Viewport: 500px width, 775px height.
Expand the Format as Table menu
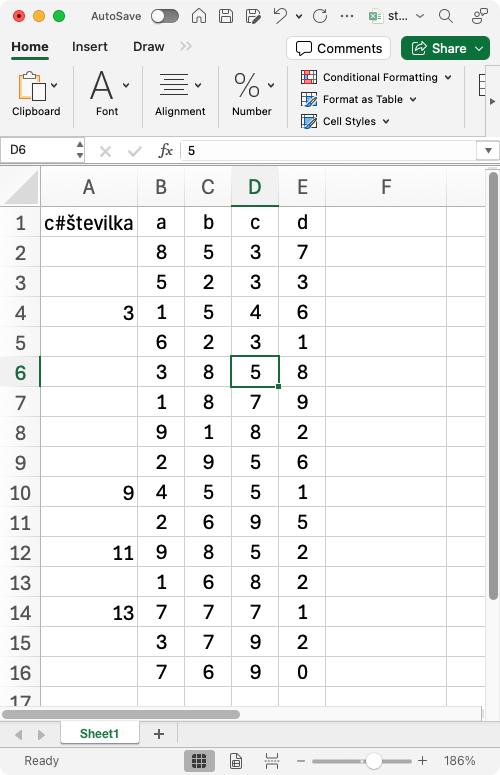coord(359,99)
